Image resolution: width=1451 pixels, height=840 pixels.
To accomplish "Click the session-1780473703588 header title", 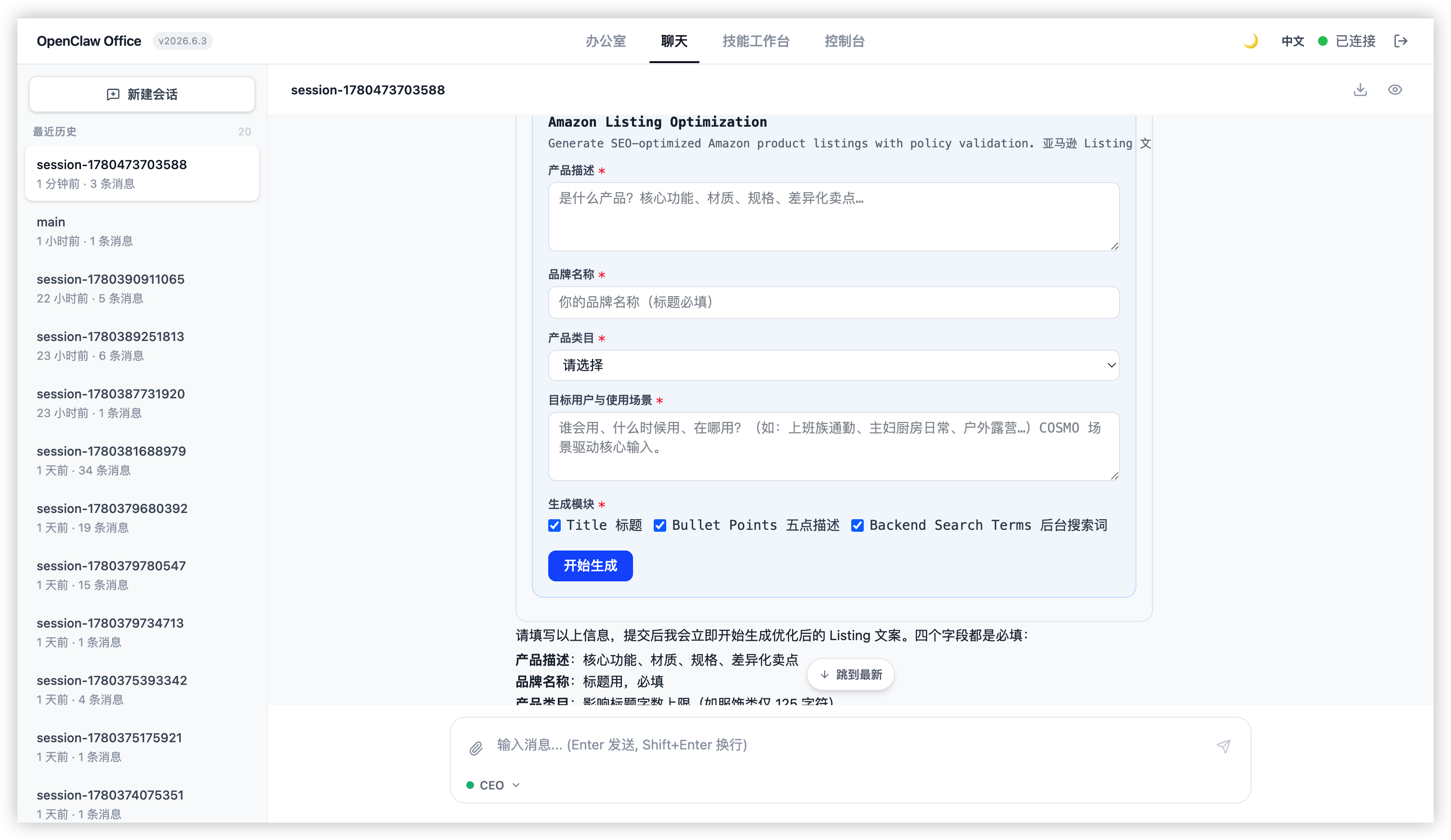I will (368, 90).
